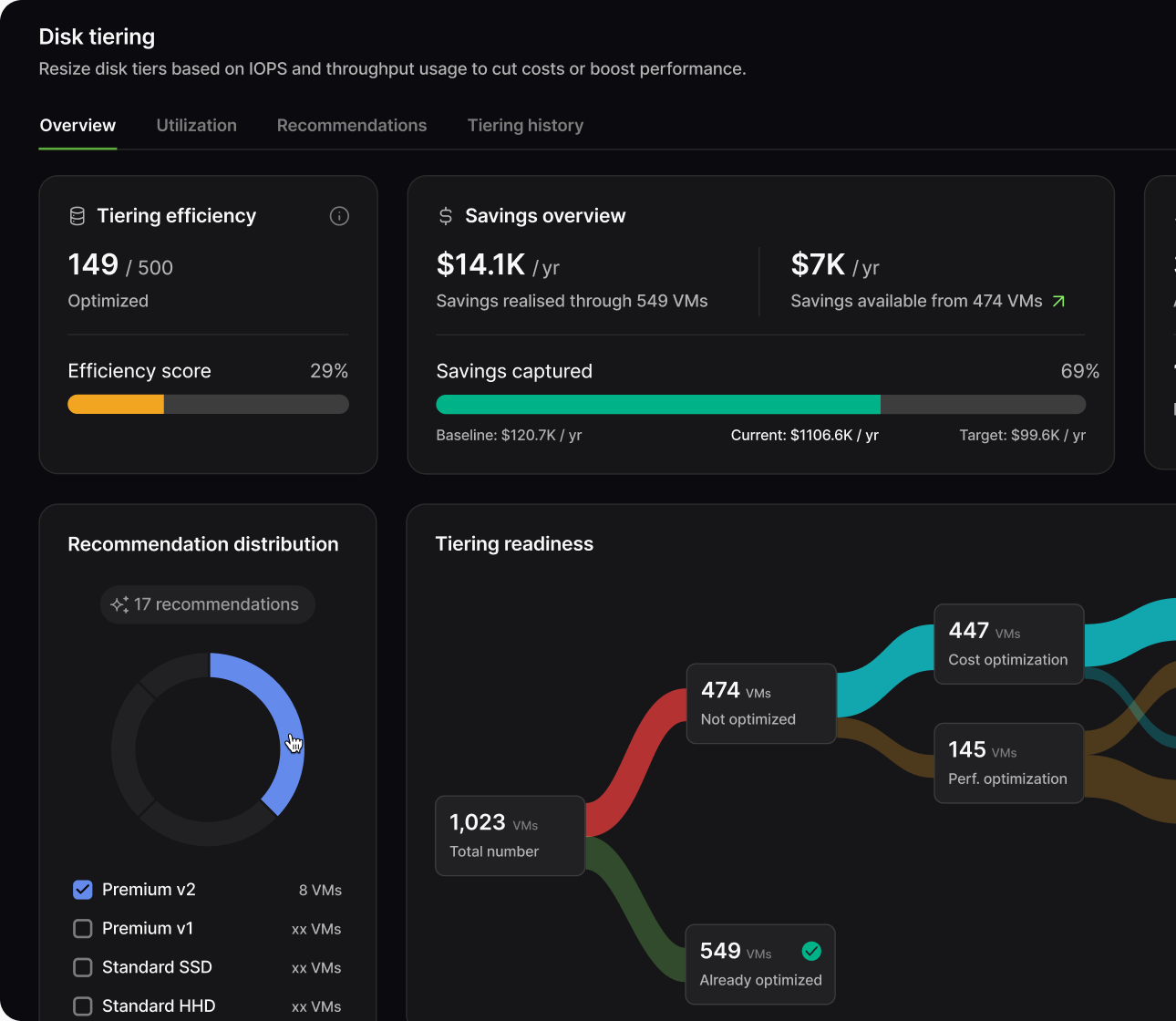
Task: Select the 1,023 Total number node
Action: (x=510, y=836)
